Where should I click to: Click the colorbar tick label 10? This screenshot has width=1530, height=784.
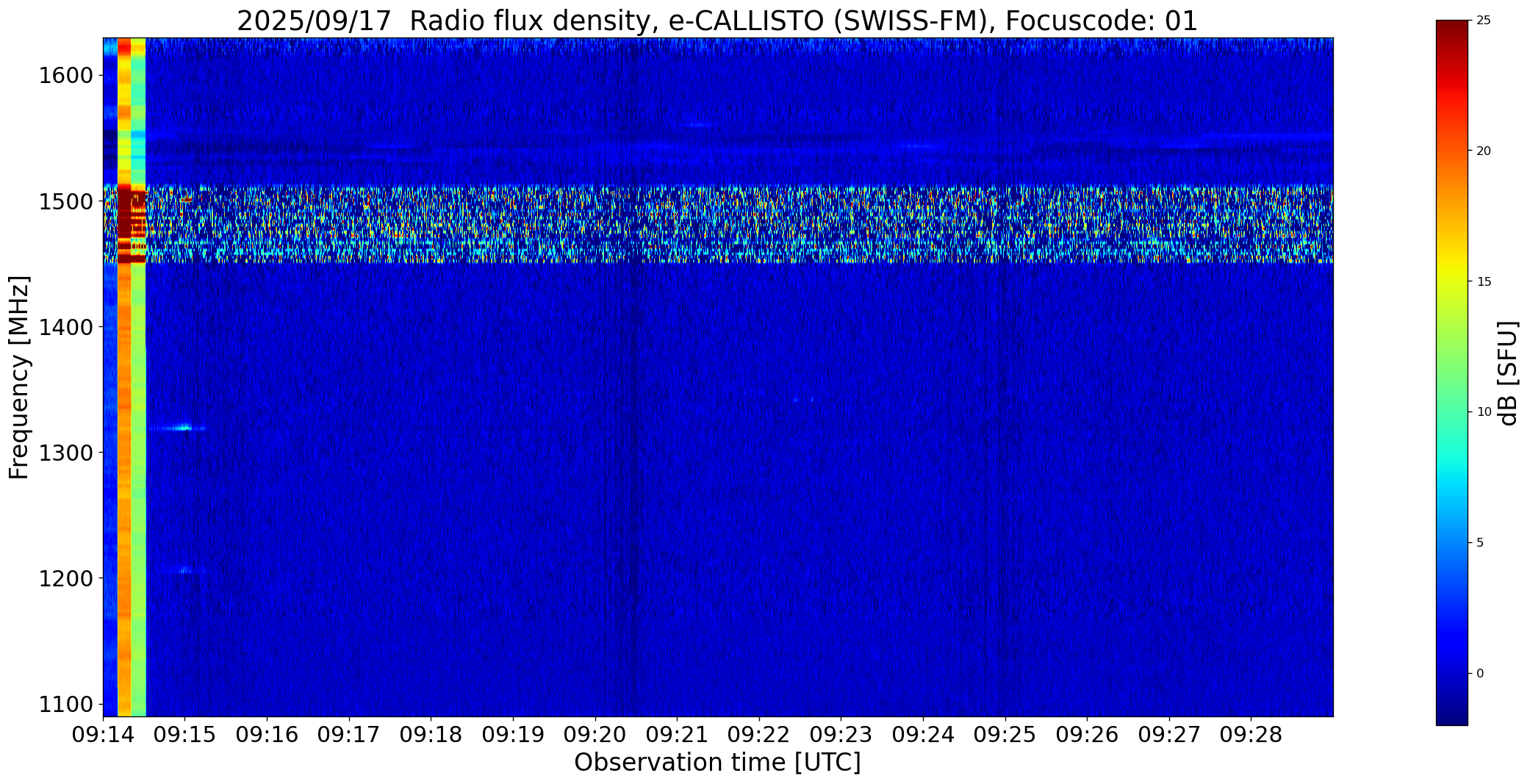pyautogui.click(x=1484, y=412)
